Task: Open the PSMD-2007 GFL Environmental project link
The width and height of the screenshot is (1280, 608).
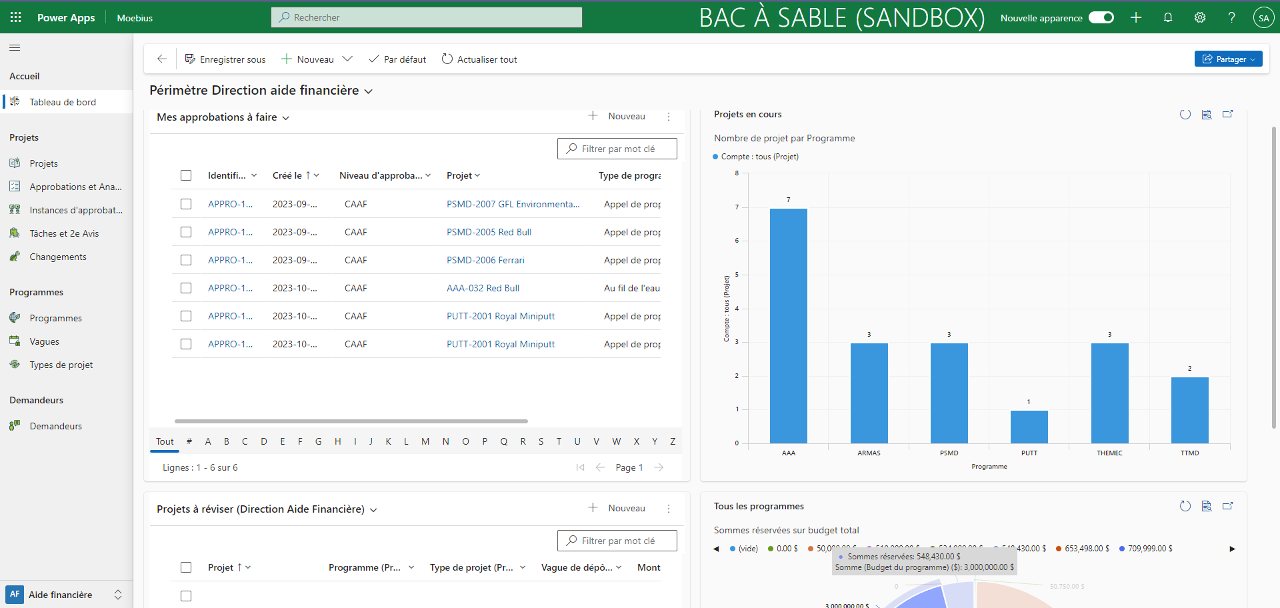Action: click(513, 204)
